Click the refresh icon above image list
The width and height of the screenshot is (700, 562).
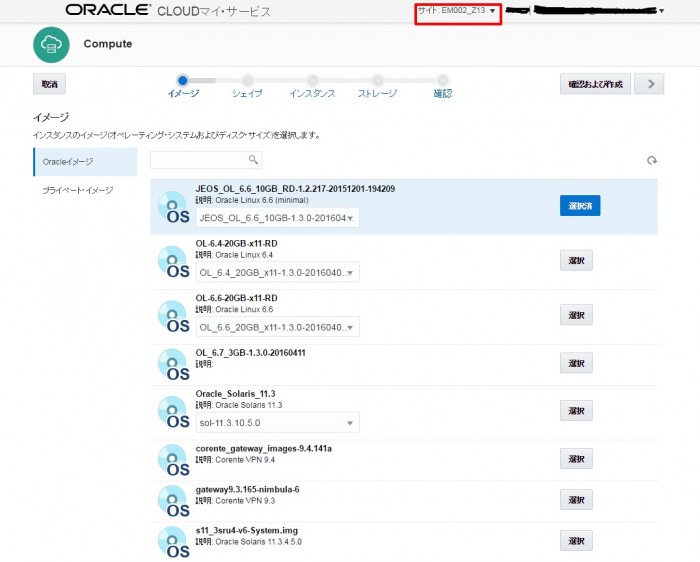652,161
